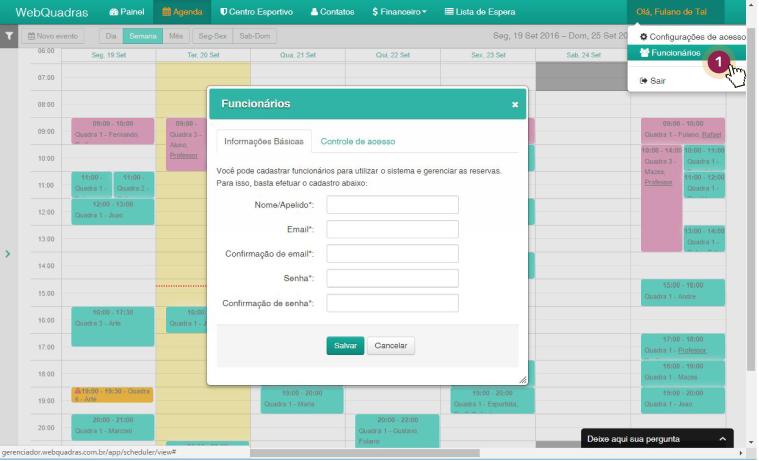Go to Contatos in navbar
The height and width of the screenshot is (461, 759).
click(x=332, y=12)
